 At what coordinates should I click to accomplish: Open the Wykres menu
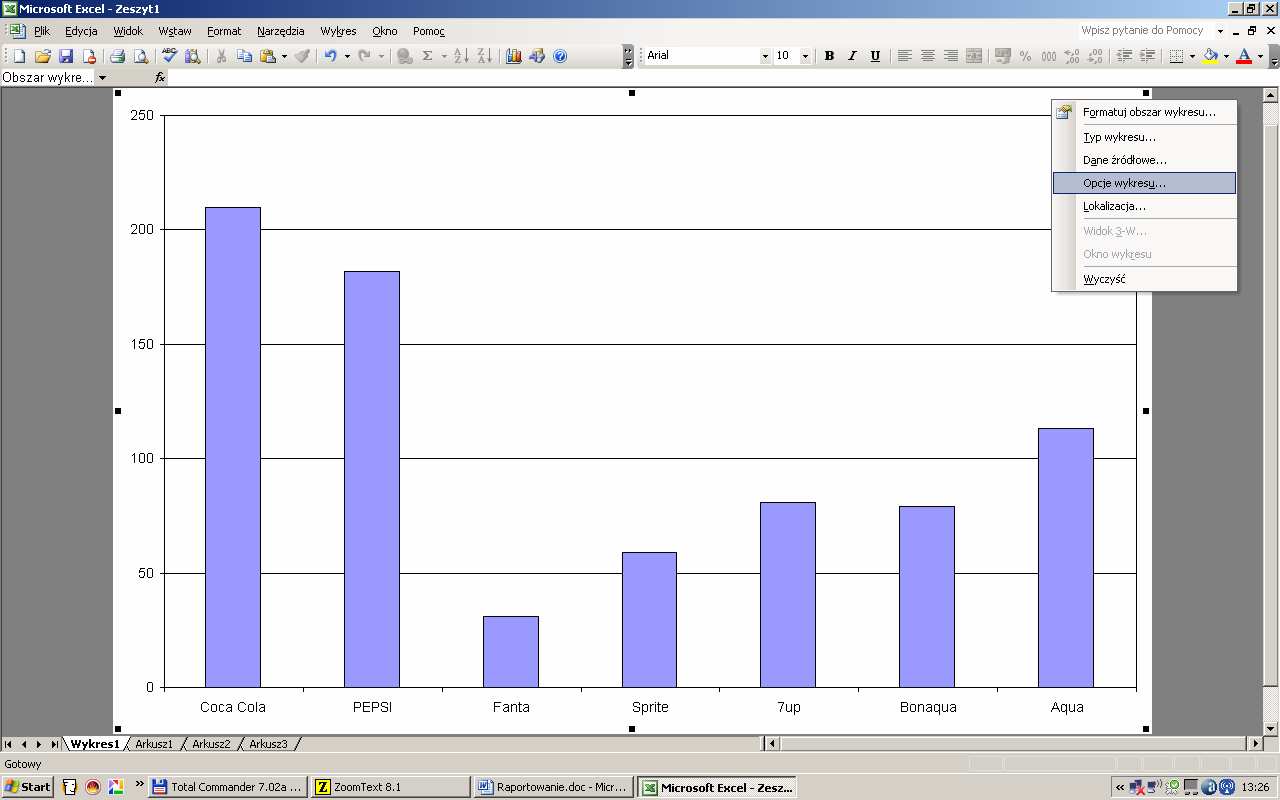[x=338, y=31]
